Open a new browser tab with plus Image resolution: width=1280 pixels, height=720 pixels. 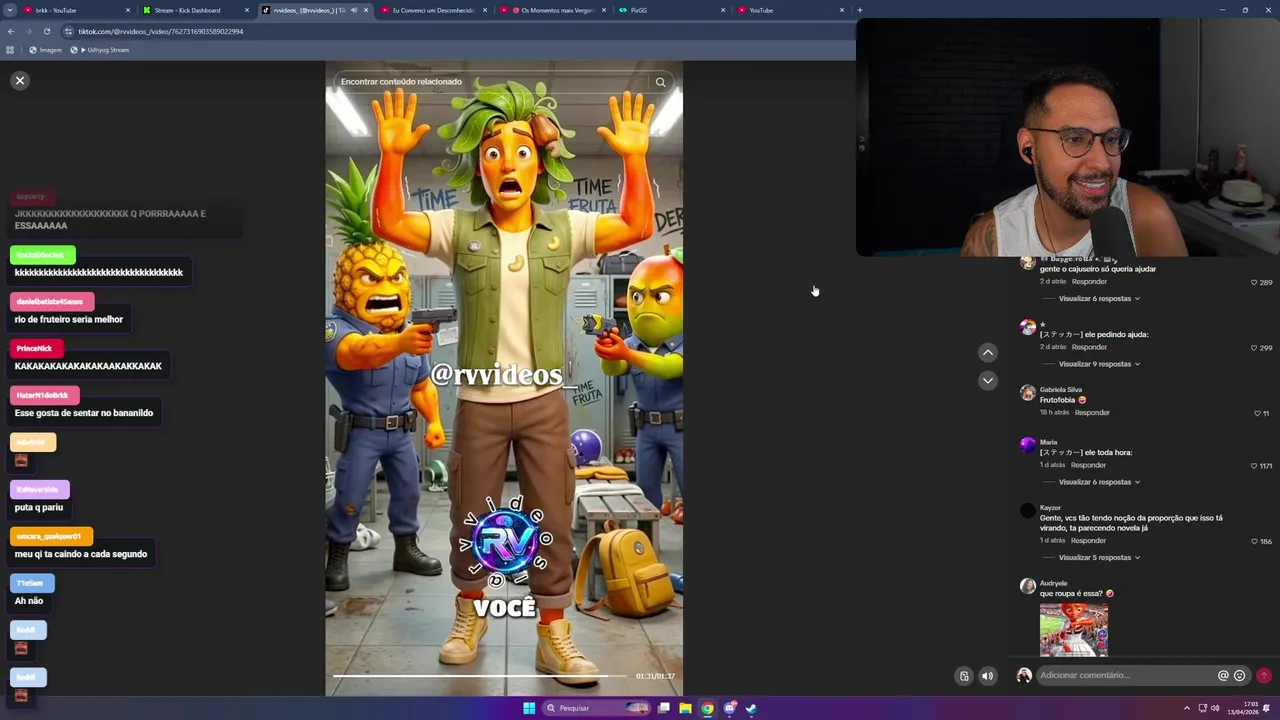(859, 10)
